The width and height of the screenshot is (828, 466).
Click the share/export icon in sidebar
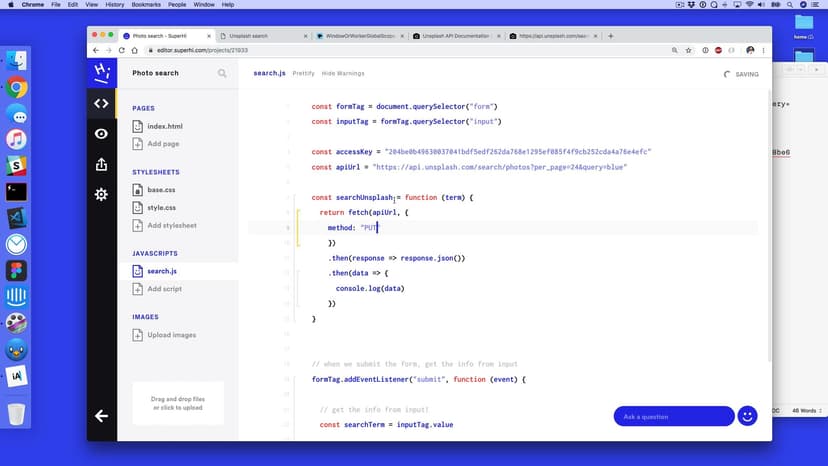[101, 164]
